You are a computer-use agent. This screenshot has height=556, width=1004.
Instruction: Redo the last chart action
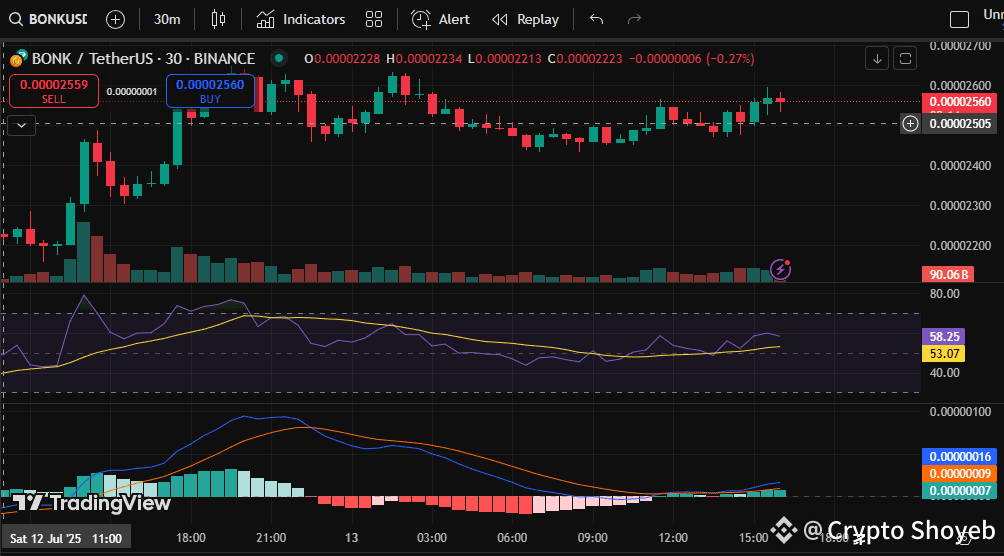point(633,19)
